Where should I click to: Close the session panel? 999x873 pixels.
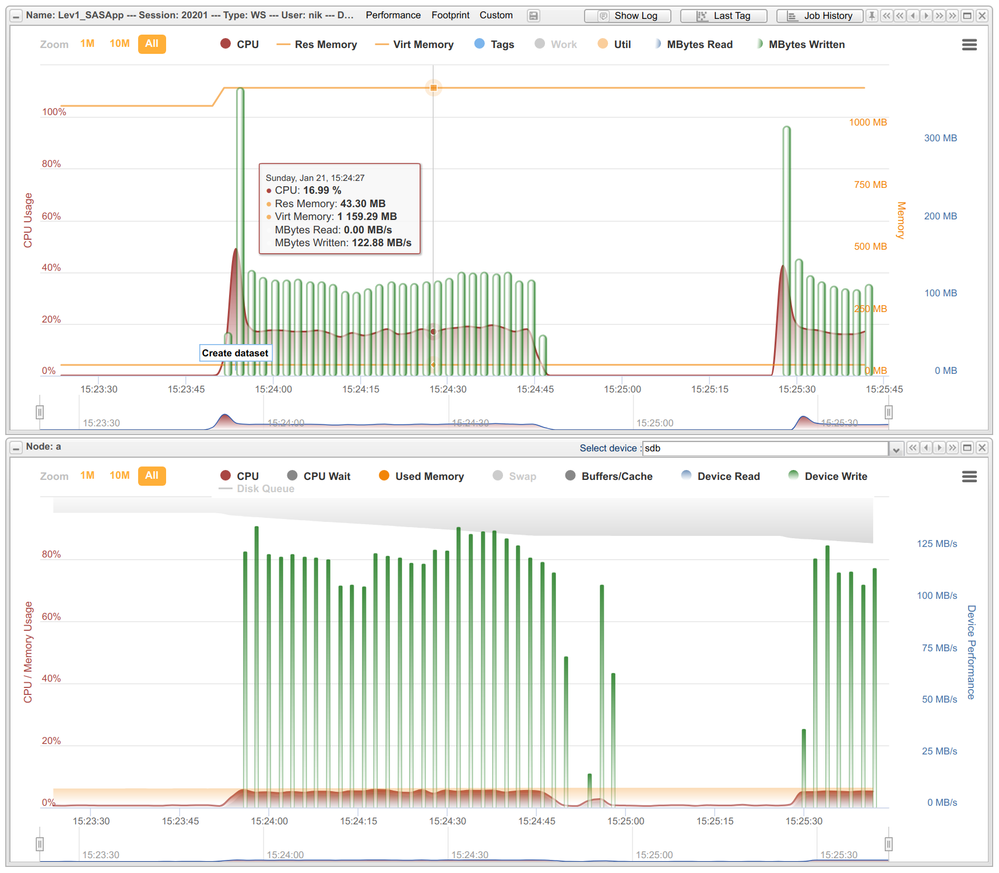coord(982,16)
